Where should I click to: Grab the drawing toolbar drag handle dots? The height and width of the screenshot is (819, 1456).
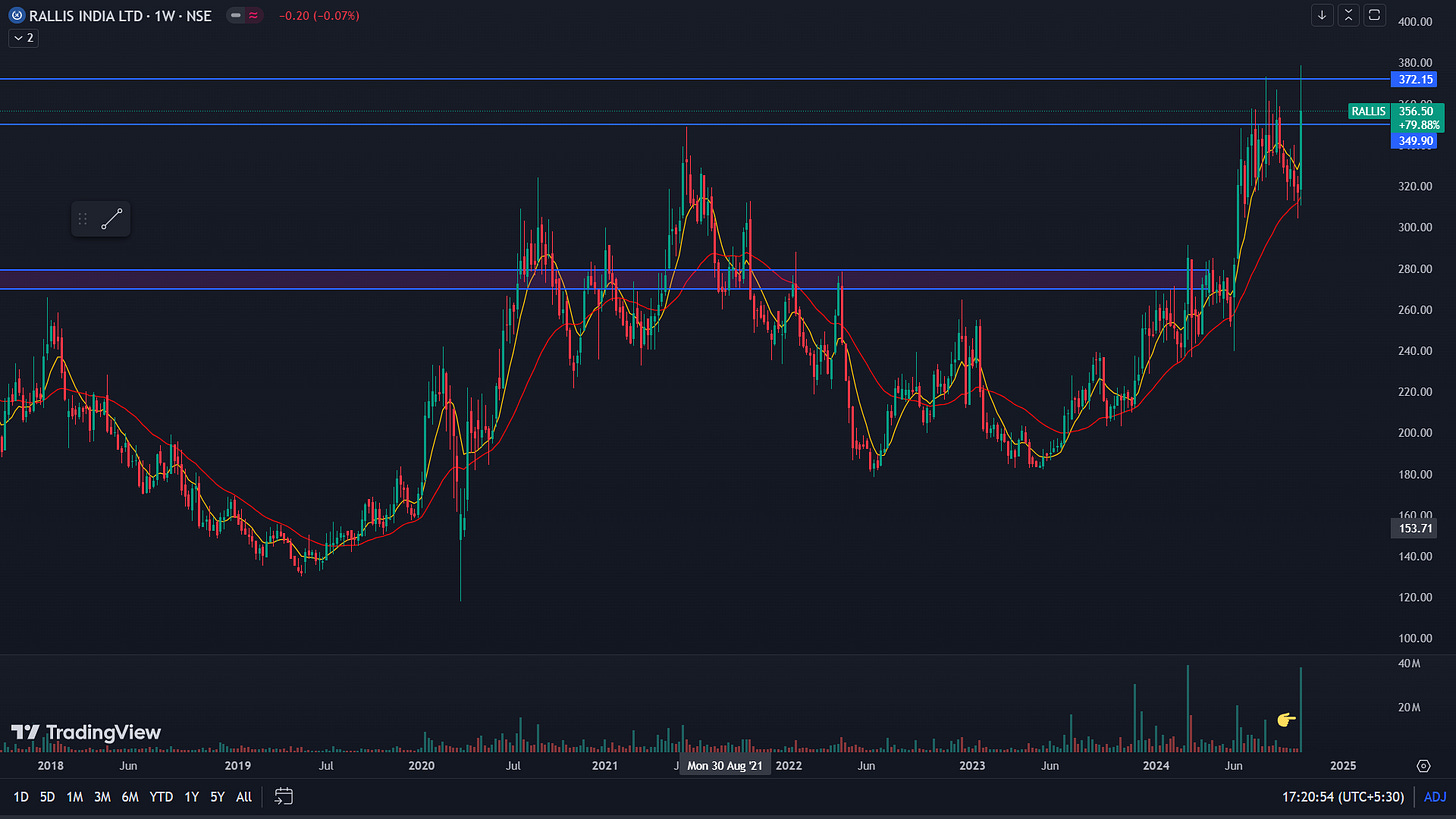[83, 219]
